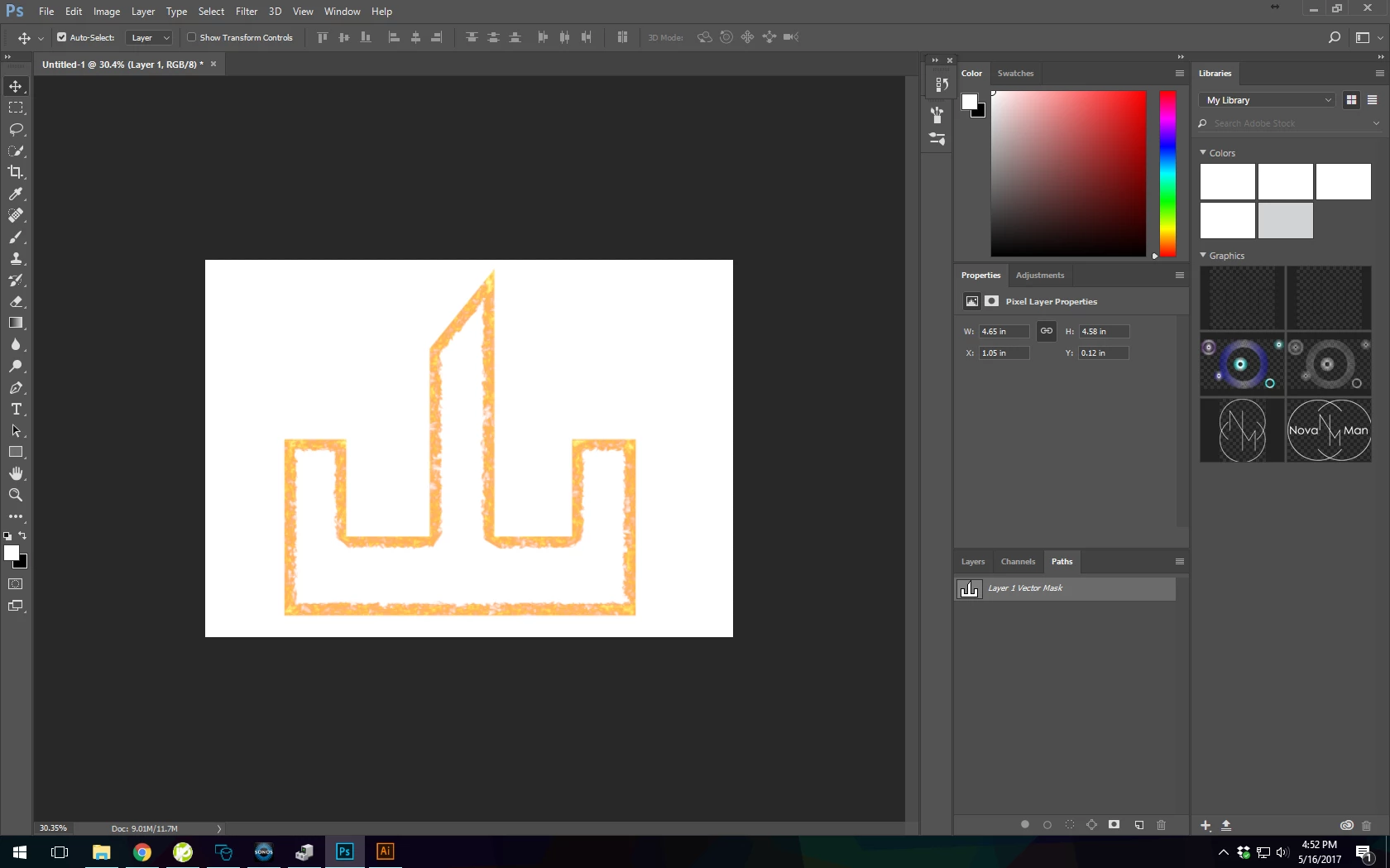Select the Spot Healing Brush tool
This screenshot has width=1390, height=868.
(x=16, y=215)
